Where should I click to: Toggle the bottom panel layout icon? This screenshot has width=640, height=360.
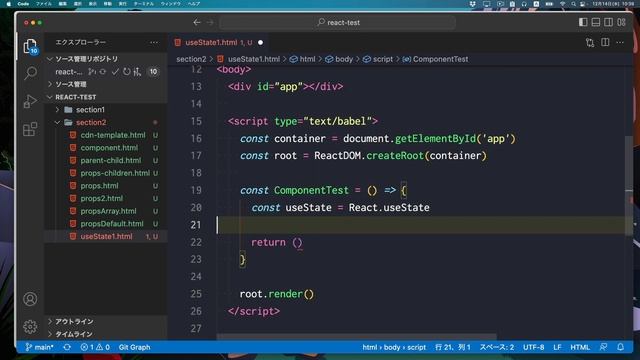click(596, 22)
